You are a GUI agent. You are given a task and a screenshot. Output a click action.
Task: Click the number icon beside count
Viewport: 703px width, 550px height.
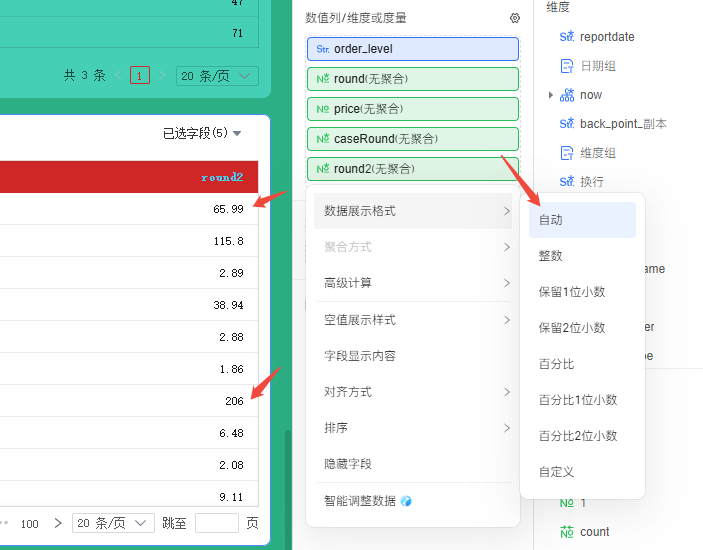567,532
